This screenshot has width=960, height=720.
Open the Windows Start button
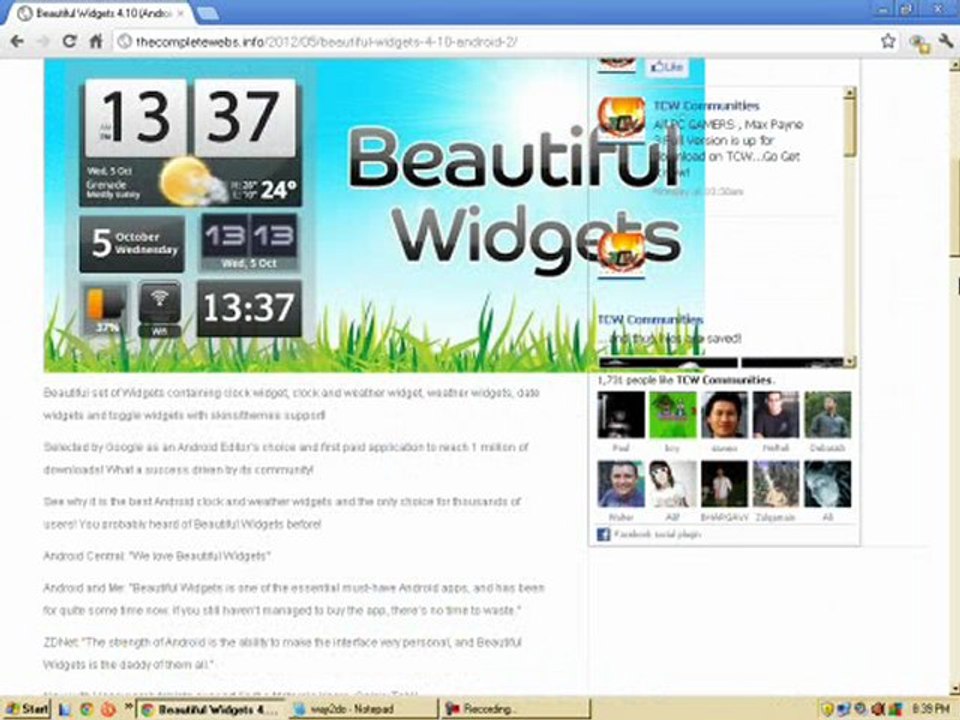pos(27,709)
